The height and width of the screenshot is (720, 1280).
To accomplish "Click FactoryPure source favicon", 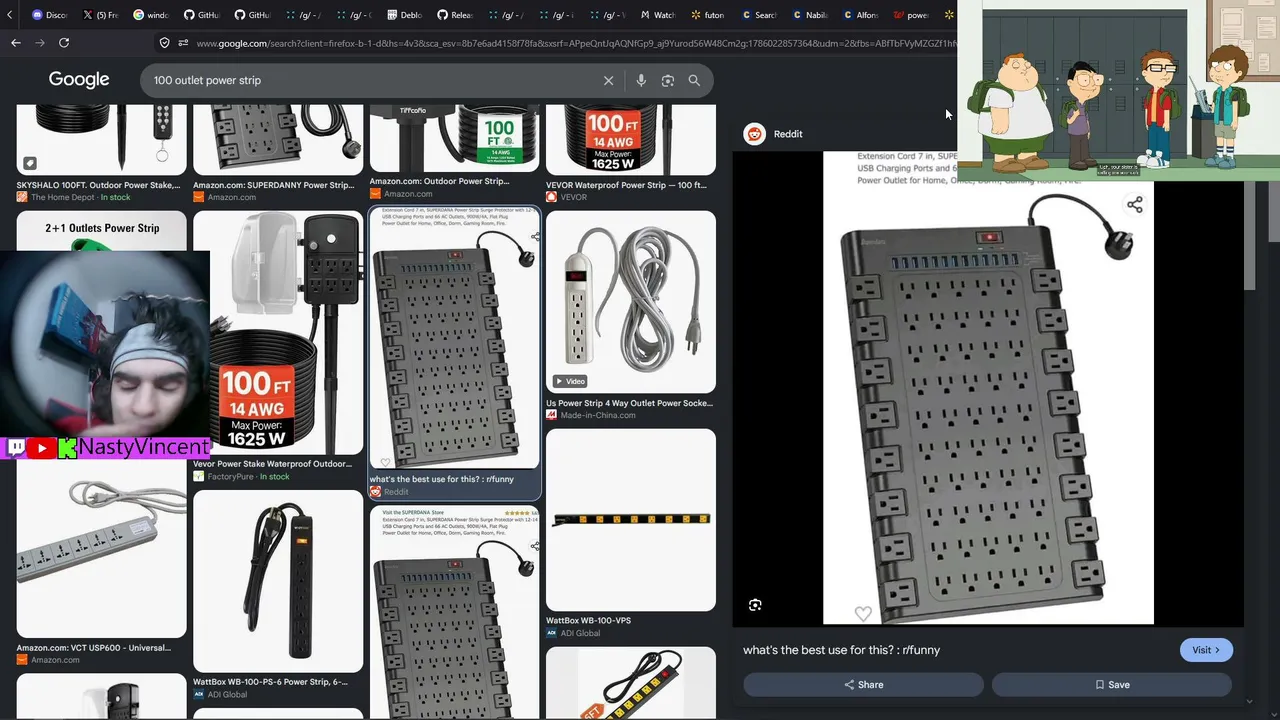I will tap(198, 476).
